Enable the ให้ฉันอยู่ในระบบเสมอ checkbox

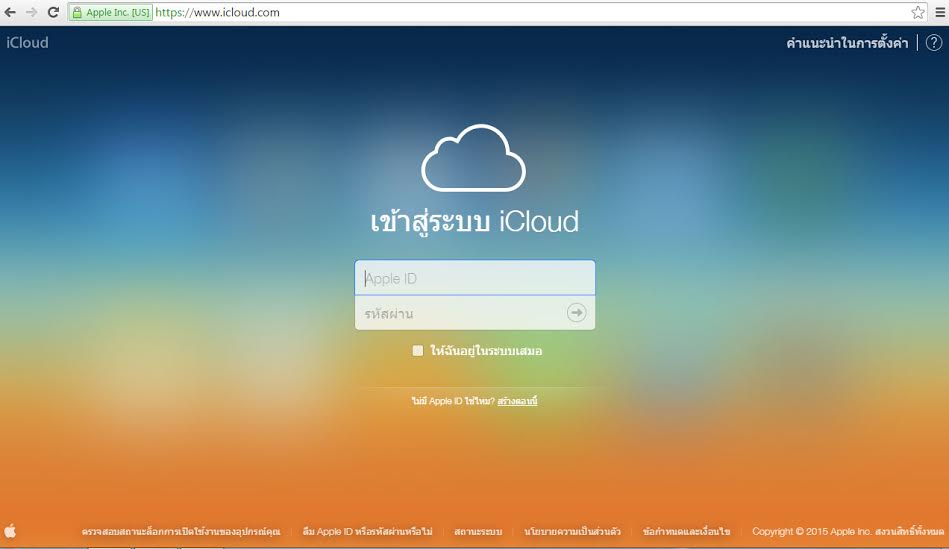[418, 350]
